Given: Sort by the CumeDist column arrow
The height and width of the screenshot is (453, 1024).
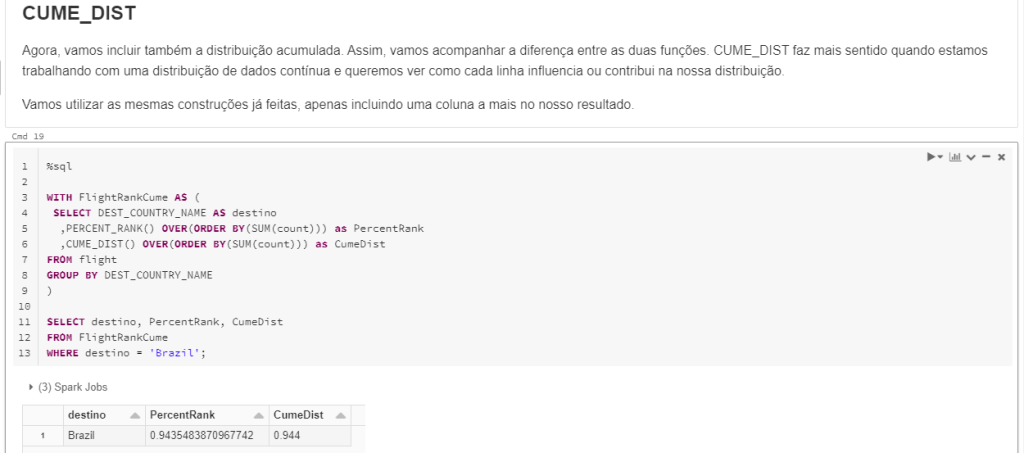Looking at the screenshot, I should click(341, 415).
